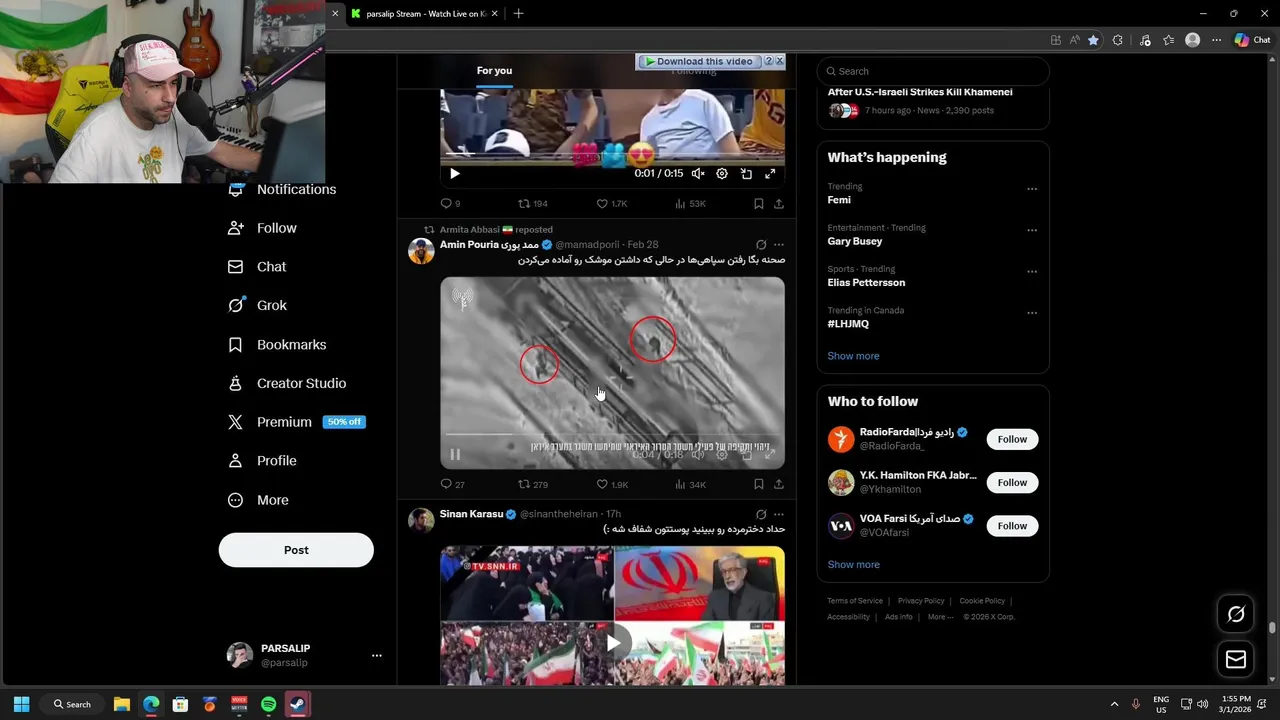Viewport: 1280px width, 720px height.
Task: Follow RadioFarda account
Action: click(x=1012, y=439)
